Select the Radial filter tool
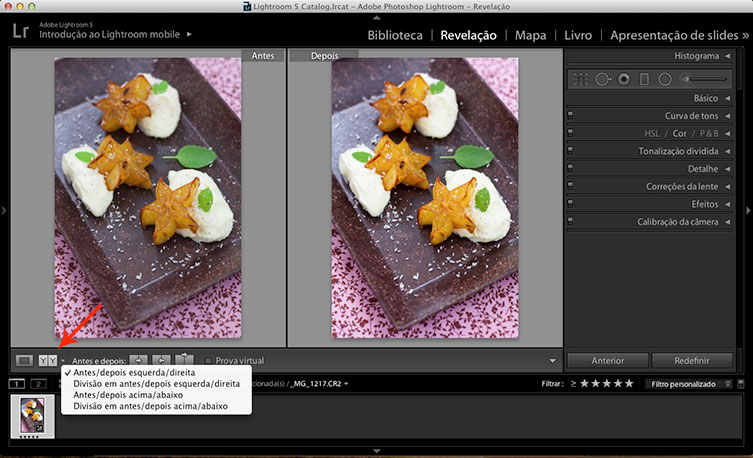753x458 pixels. coord(664,78)
